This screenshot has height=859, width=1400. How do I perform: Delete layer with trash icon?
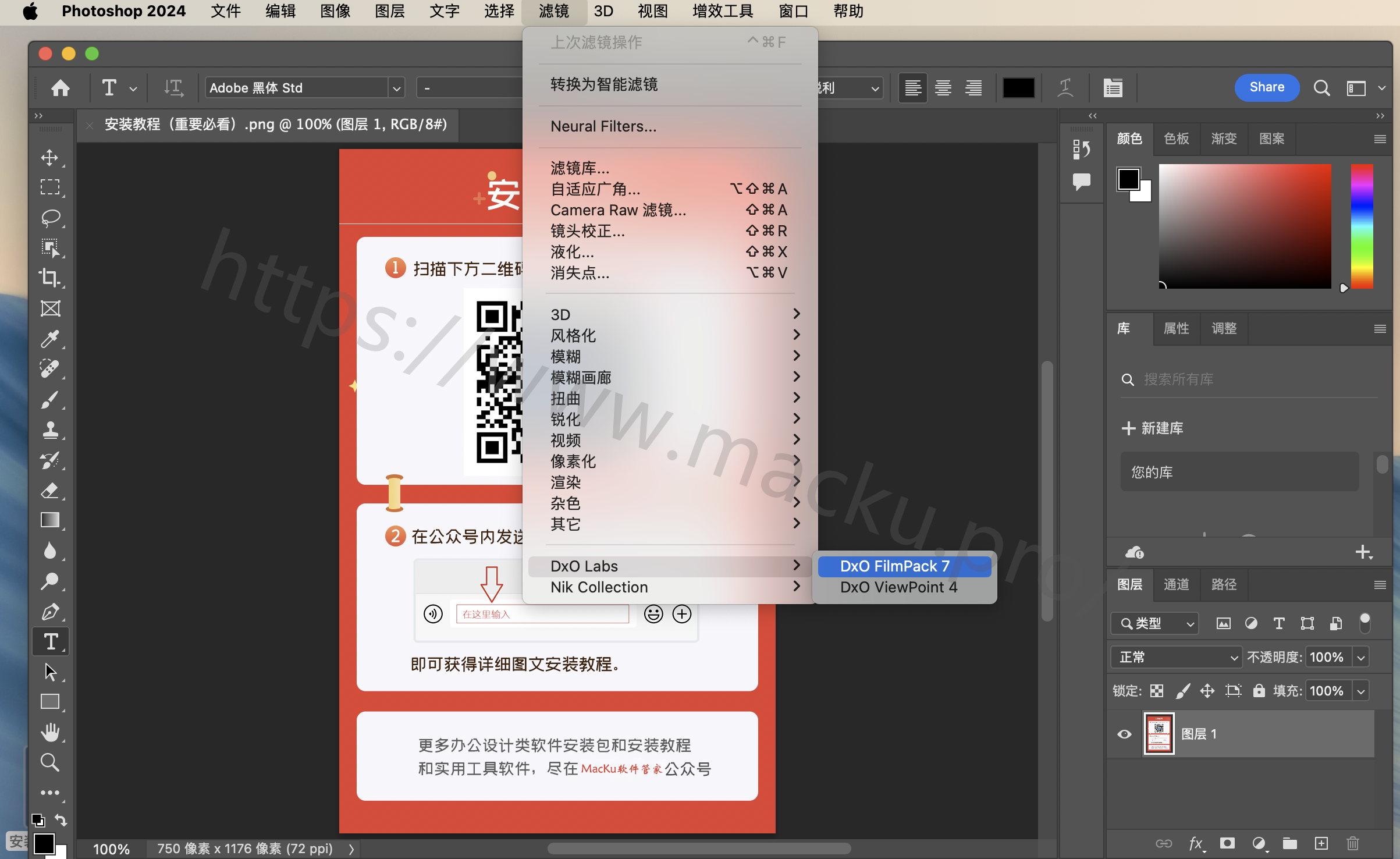point(1353,843)
